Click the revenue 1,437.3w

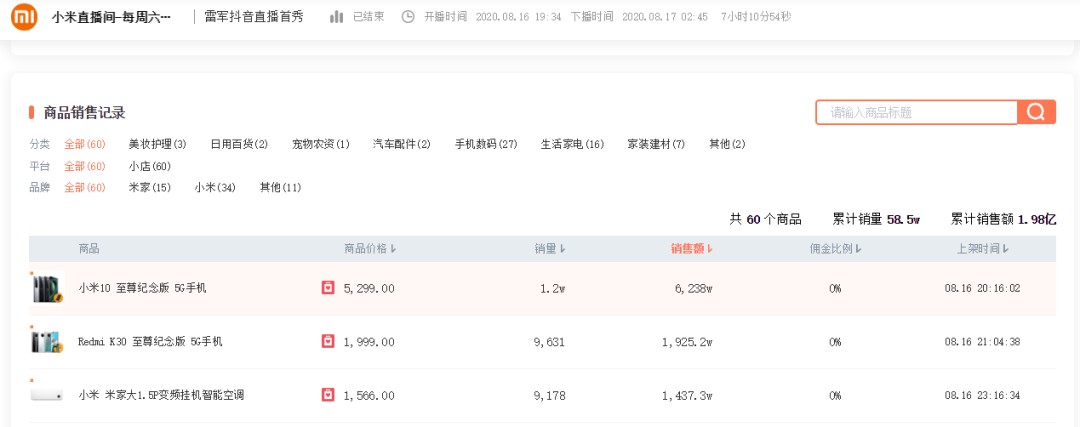pos(687,395)
